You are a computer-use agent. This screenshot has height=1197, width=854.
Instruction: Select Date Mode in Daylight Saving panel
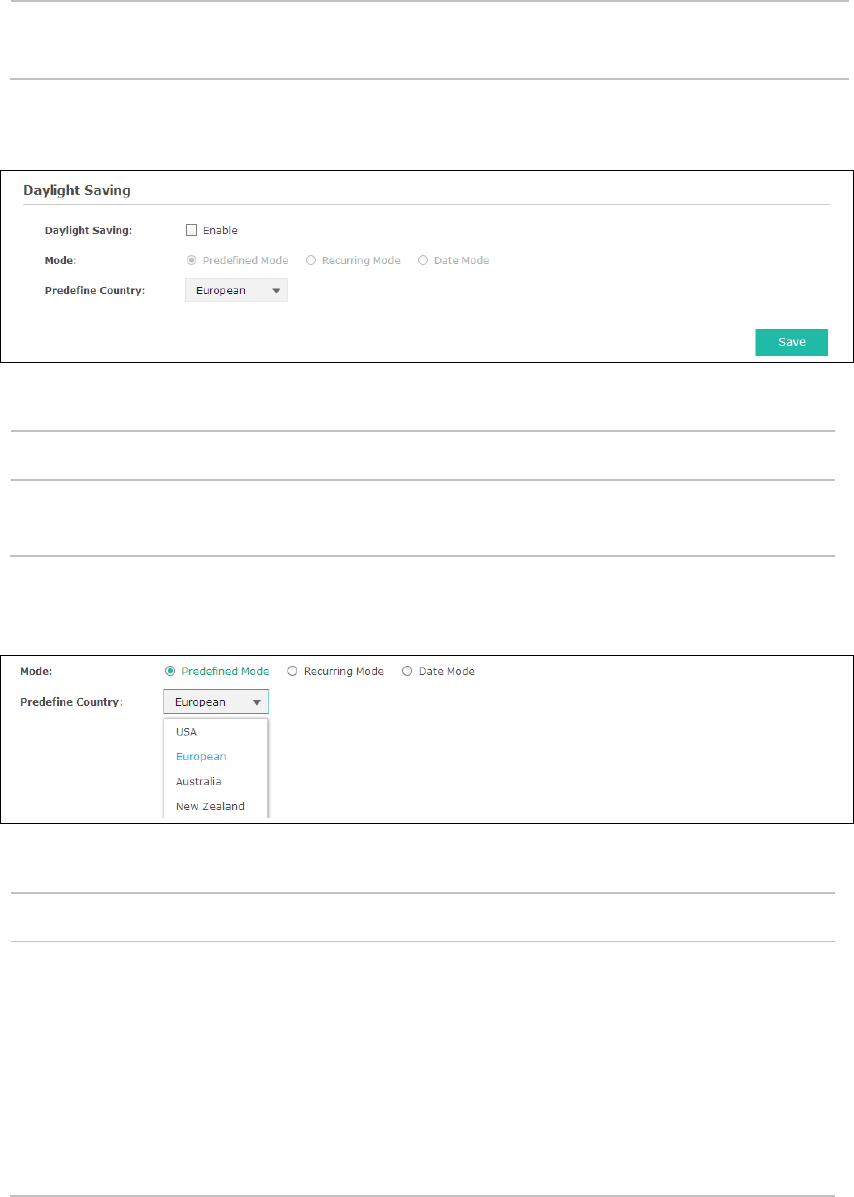pos(423,260)
